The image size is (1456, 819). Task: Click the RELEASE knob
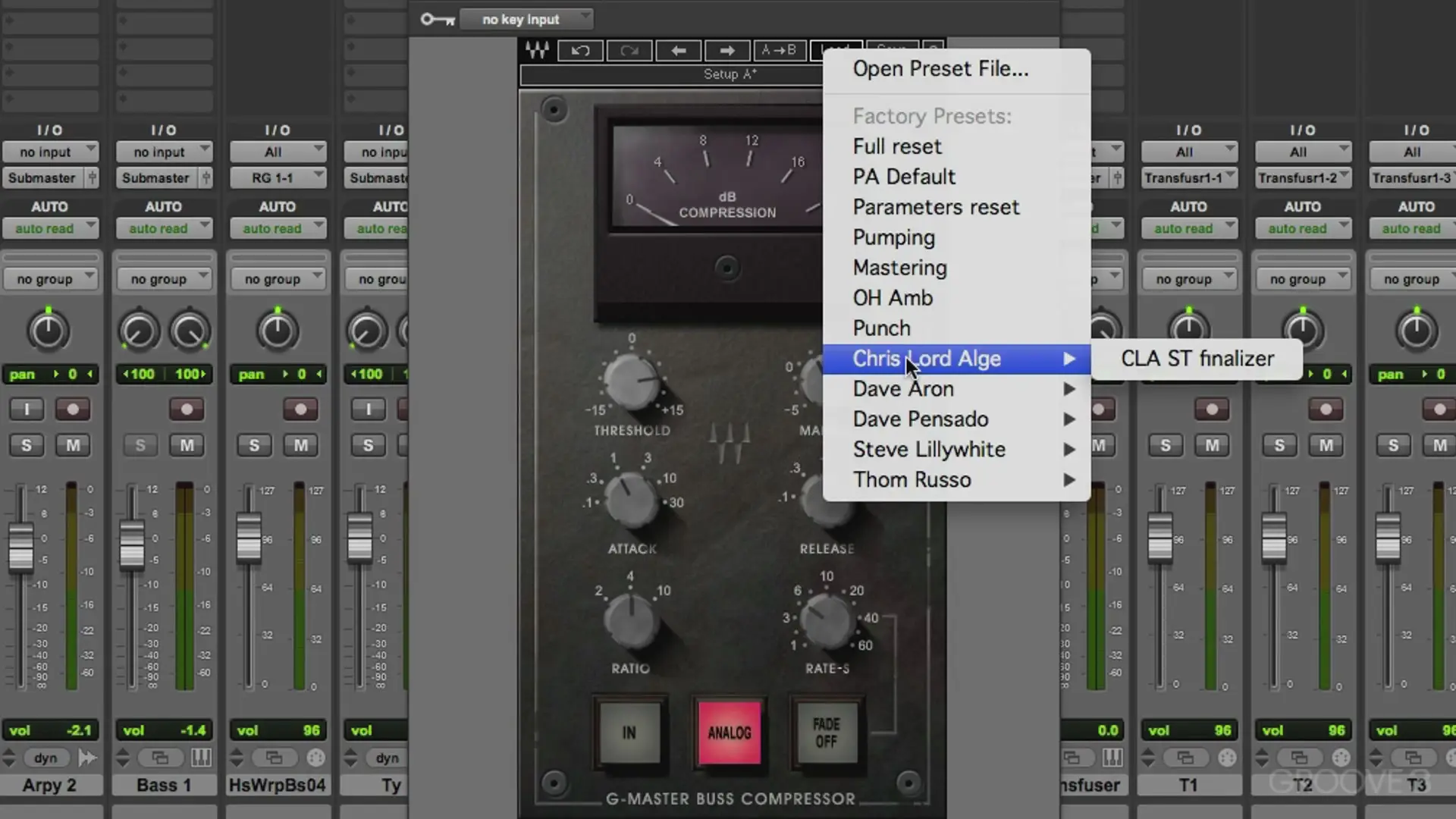click(827, 500)
